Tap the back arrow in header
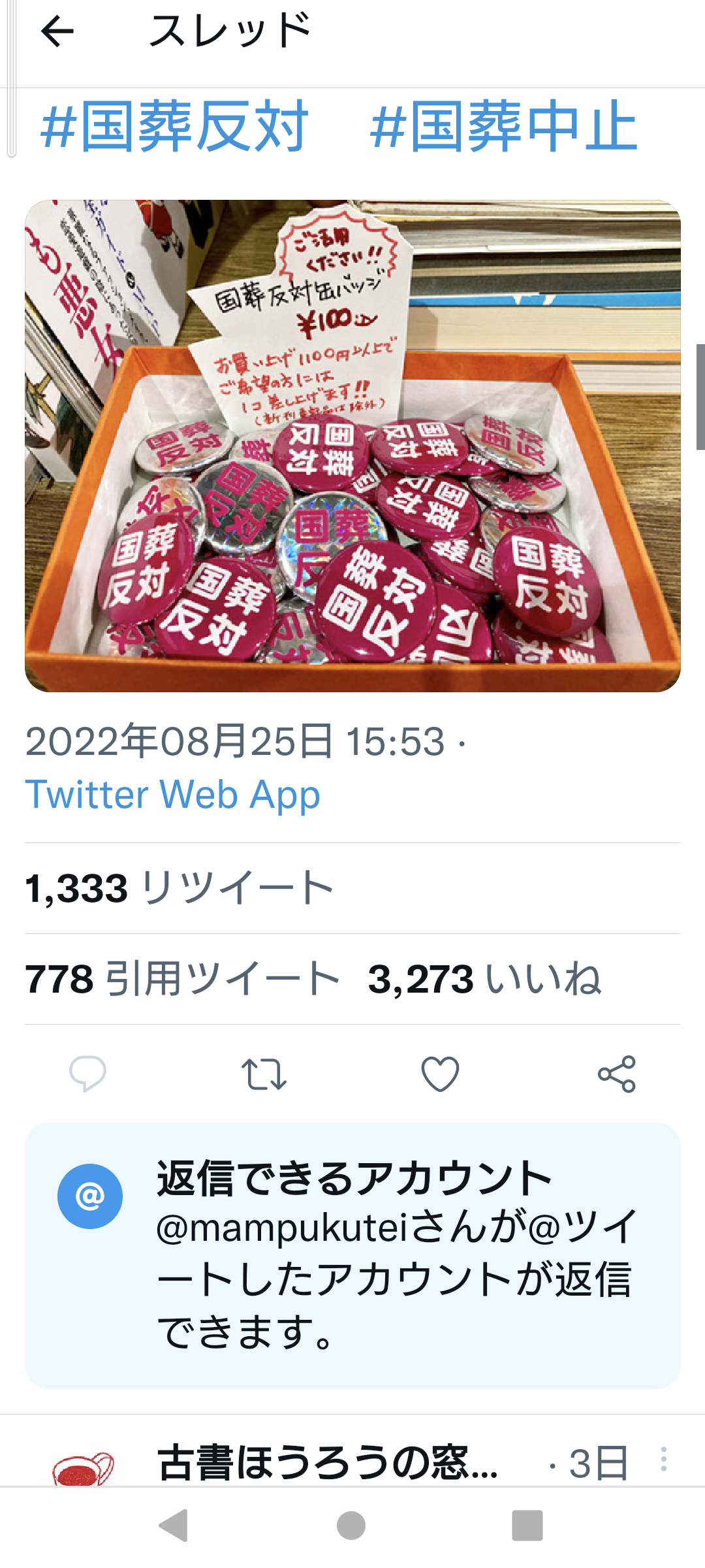Image resolution: width=705 pixels, height=1568 pixels. point(57,31)
